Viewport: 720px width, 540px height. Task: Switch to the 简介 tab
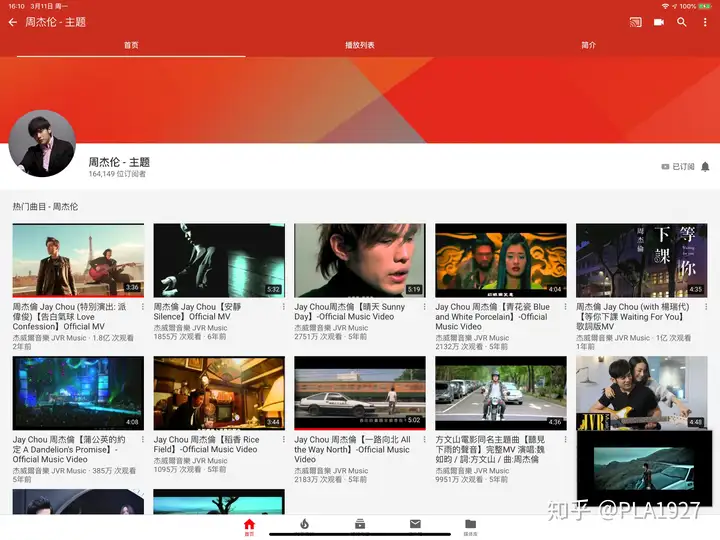[x=588, y=45]
